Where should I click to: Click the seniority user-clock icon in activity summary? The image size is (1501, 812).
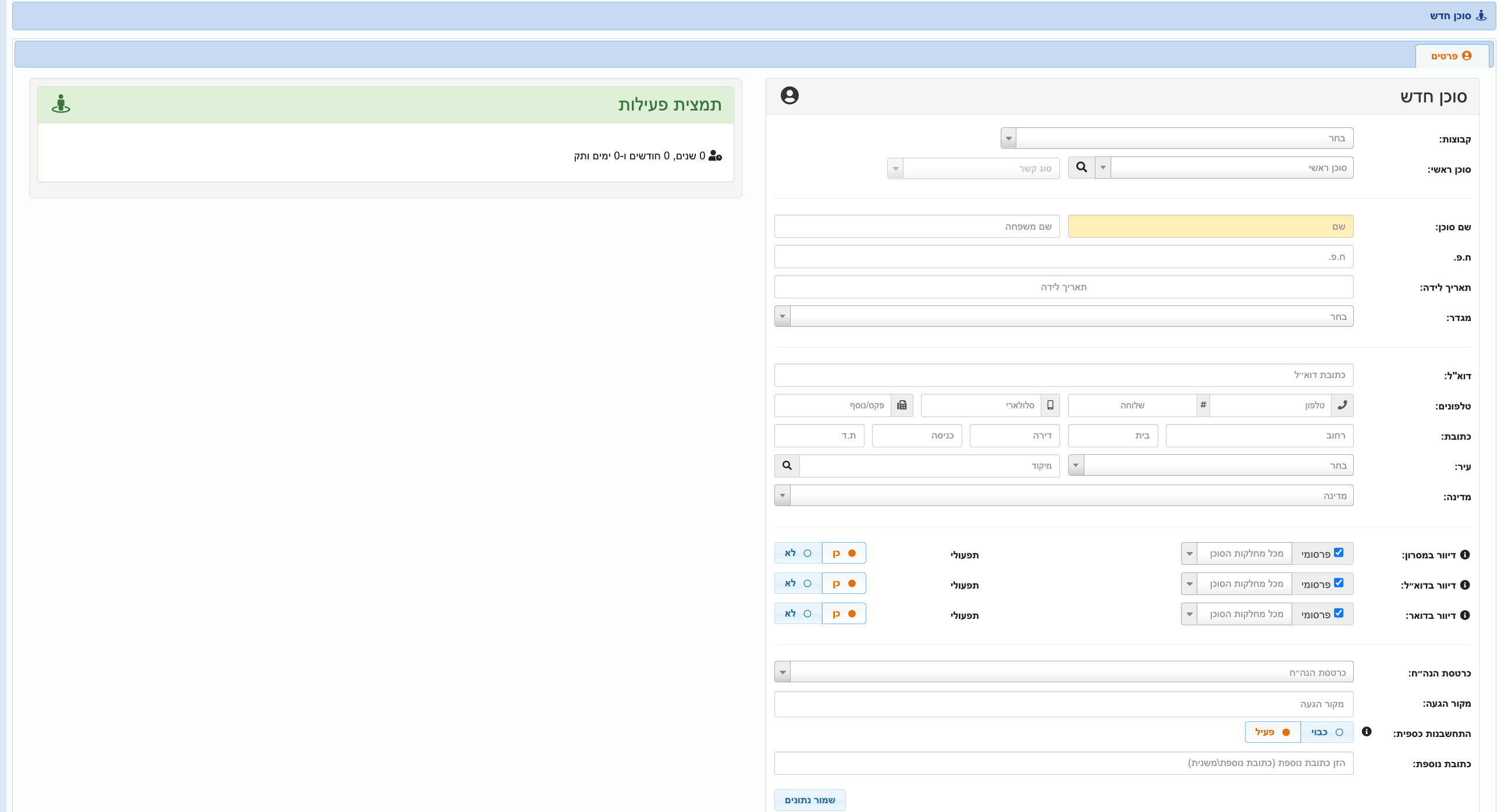click(715, 156)
